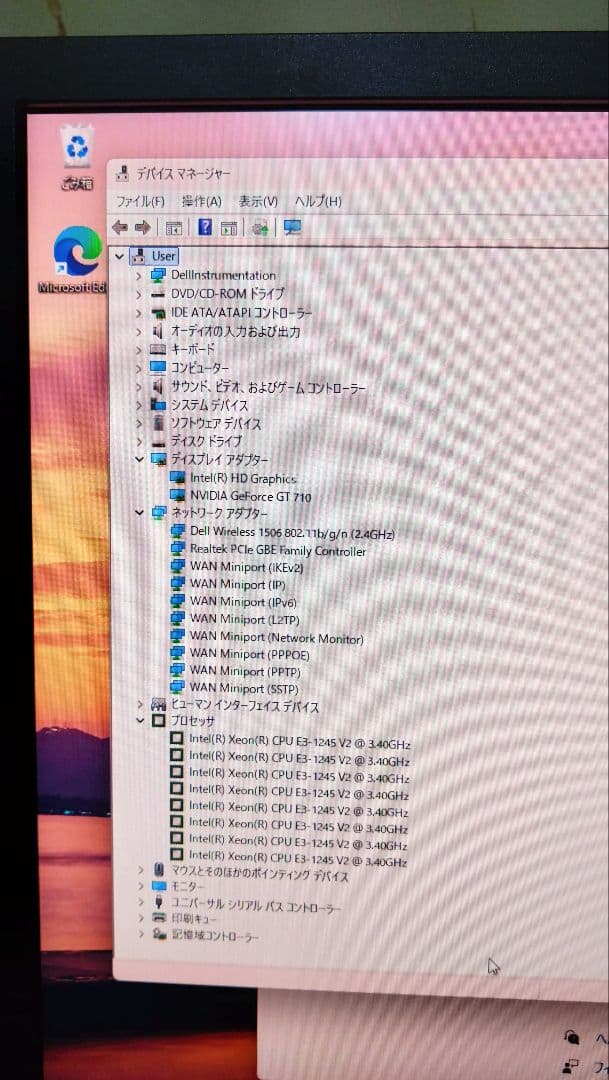Select WAN Miniport (Network Monitor)
Screen dimensions: 609x1080
[277, 638]
